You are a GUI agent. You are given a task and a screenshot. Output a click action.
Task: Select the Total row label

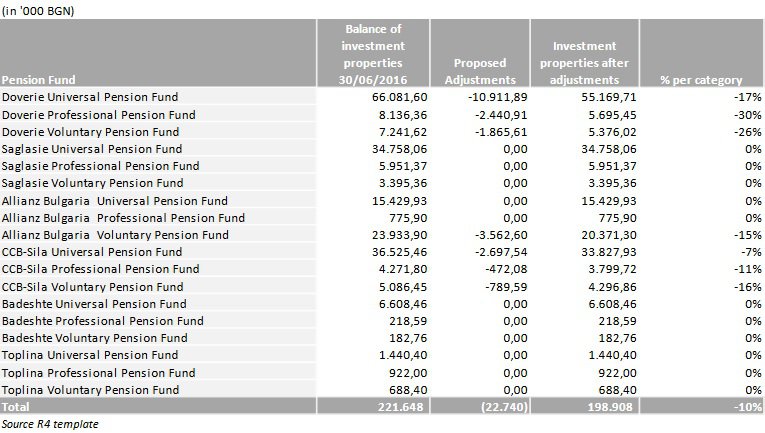(16, 407)
